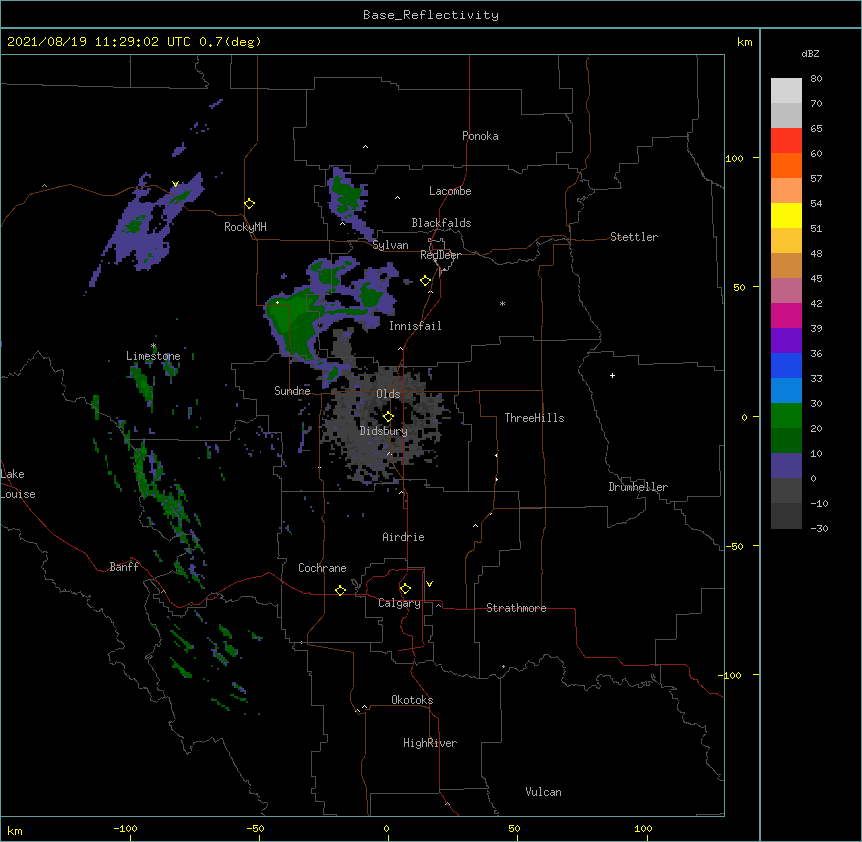Select the dark orange swatch between 60 and 57

786,166
